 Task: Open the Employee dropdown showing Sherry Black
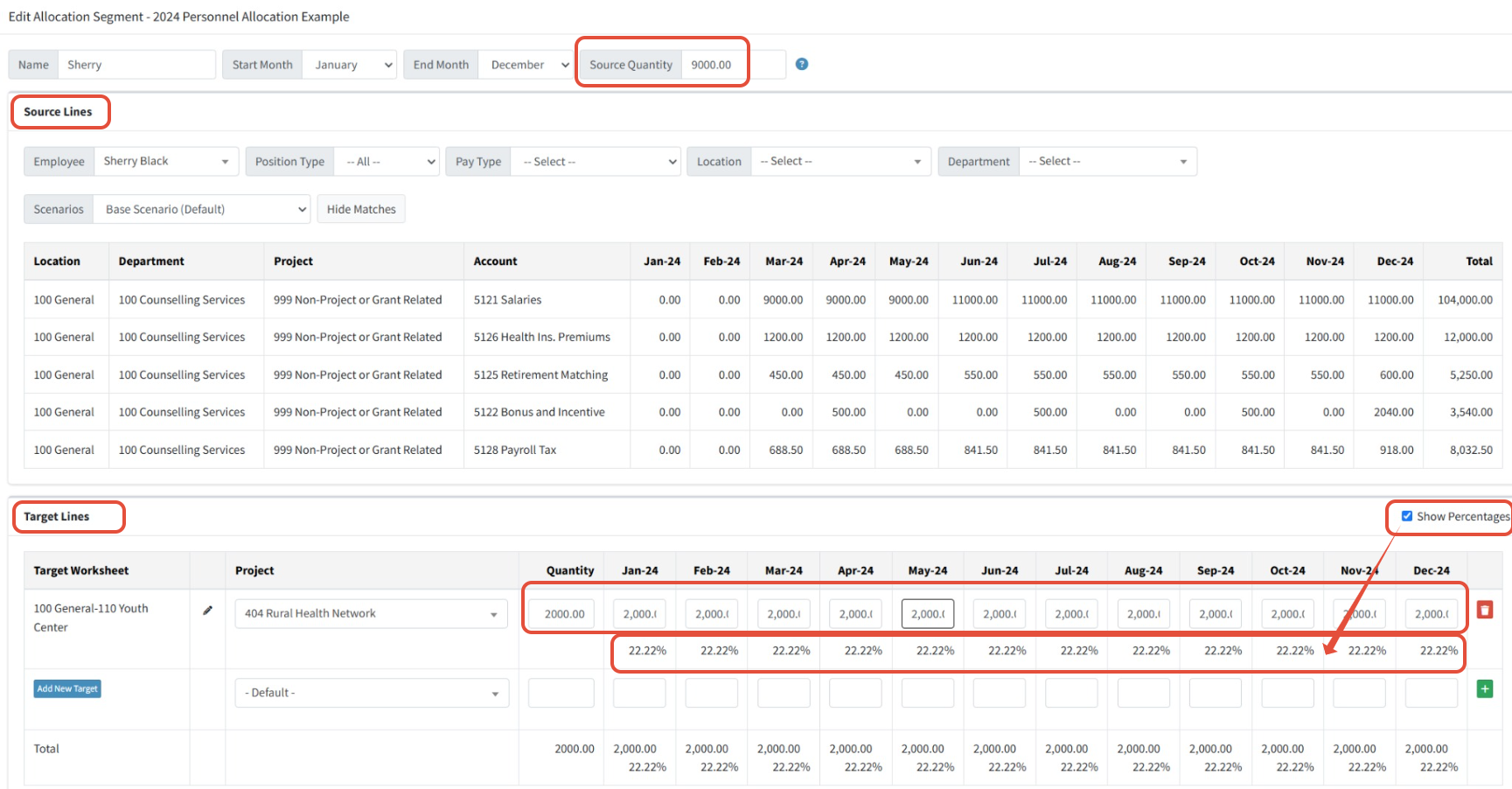[166, 162]
